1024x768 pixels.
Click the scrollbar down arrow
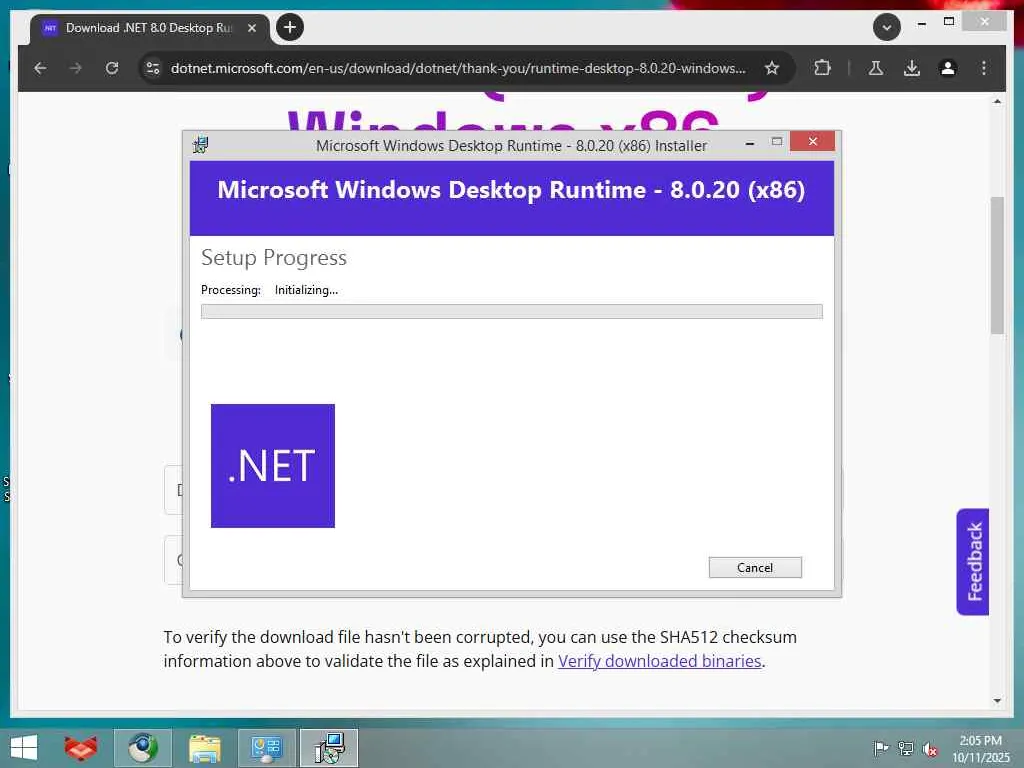click(x=997, y=701)
